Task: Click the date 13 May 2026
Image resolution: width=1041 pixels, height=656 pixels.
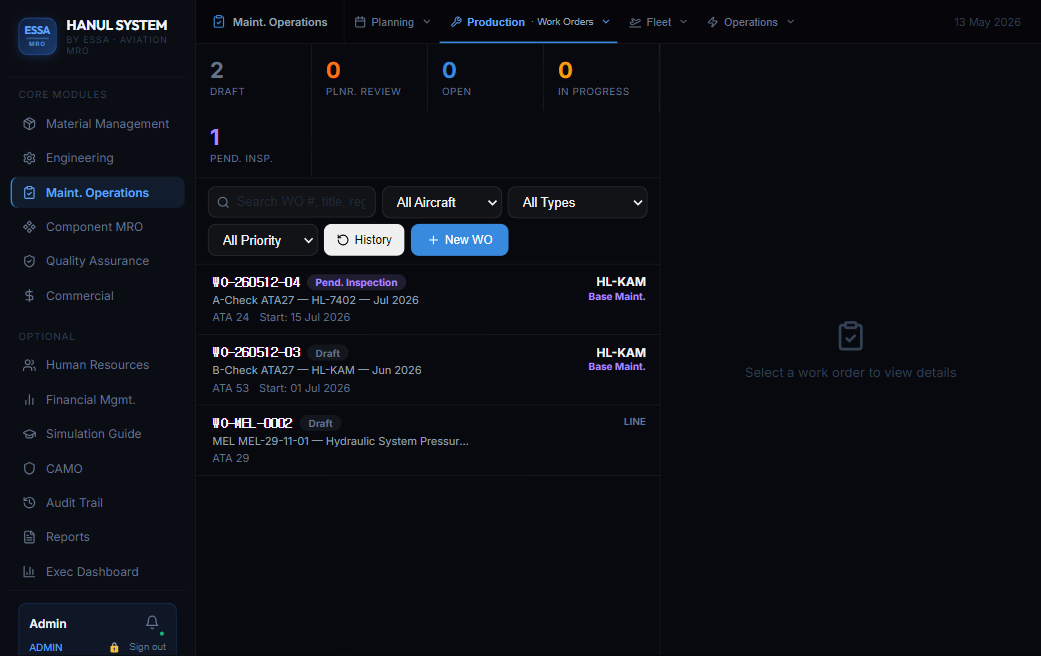Action: [987, 22]
